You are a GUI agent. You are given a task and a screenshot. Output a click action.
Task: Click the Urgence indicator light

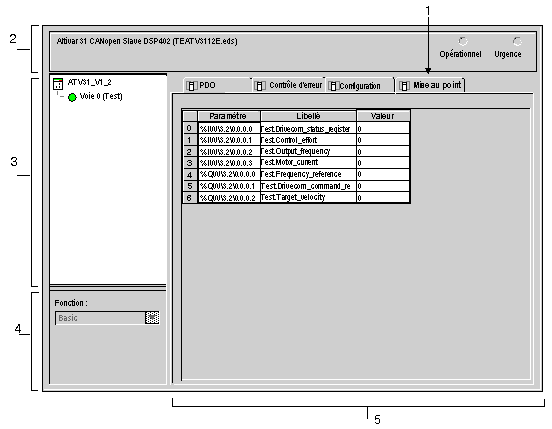pyautogui.click(x=517, y=42)
